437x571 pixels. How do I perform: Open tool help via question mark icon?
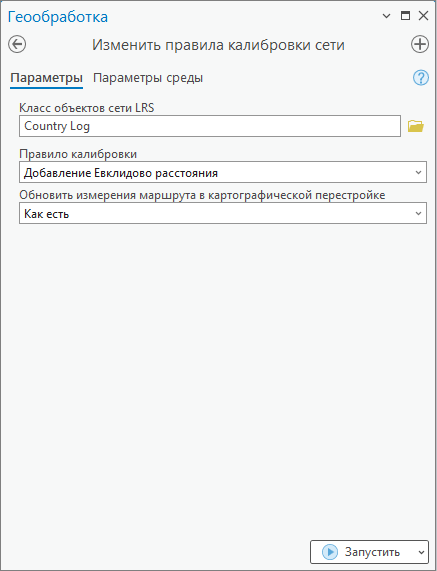click(421, 78)
